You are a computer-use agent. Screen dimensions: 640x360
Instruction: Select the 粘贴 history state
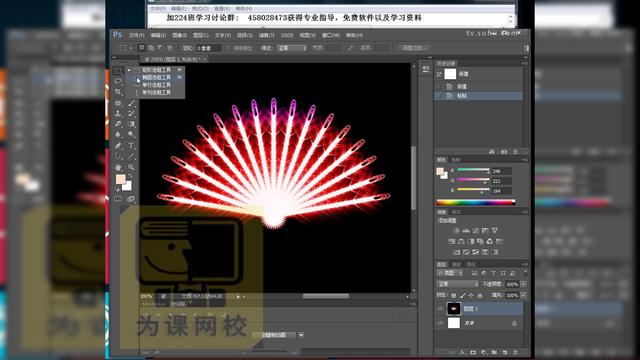(479, 96)
